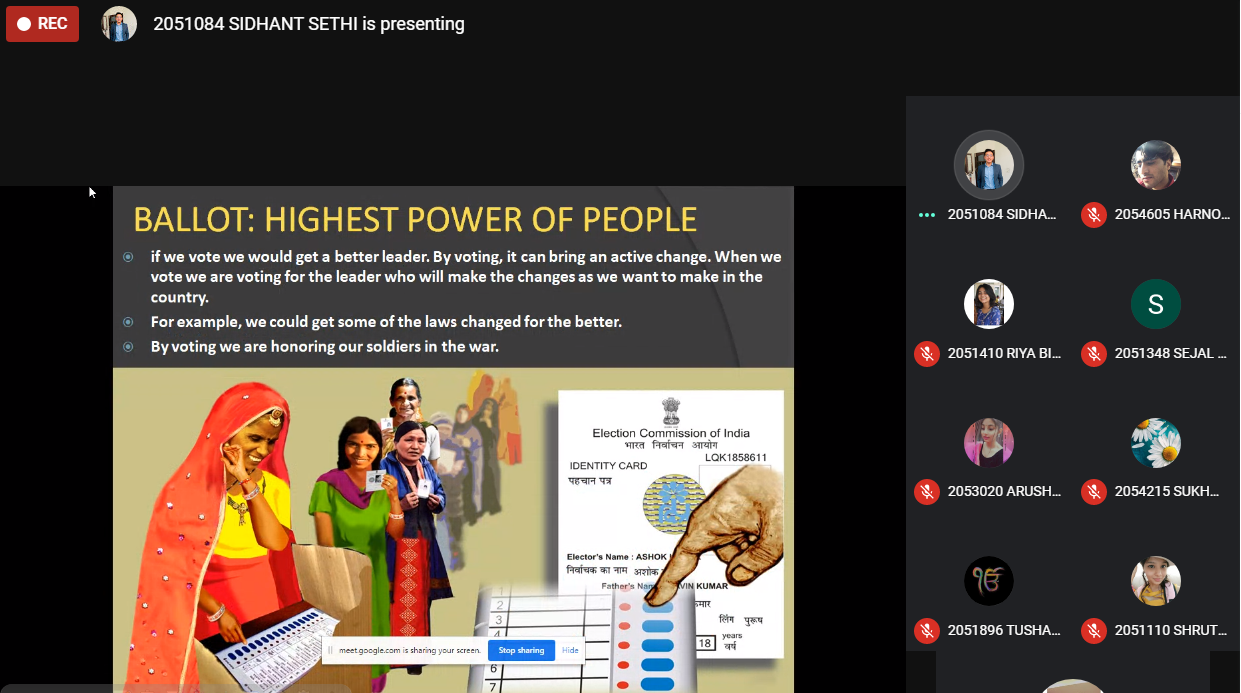The width and height of the screenshot is (1241, 693).
Task: Click the 'SIDHANT SETHI is presenting' banner text
Action: (309, 24)
